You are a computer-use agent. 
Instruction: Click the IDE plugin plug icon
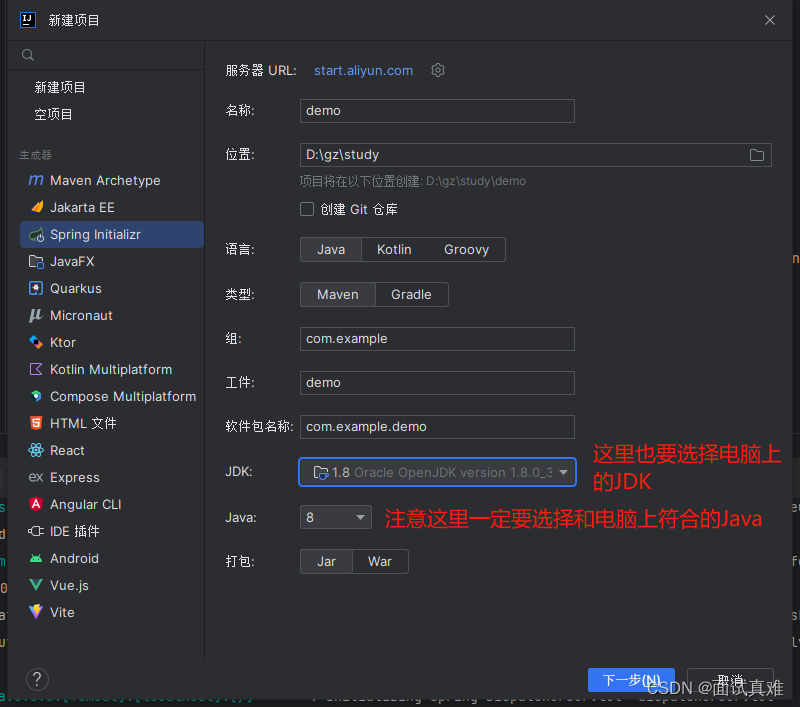36,531
